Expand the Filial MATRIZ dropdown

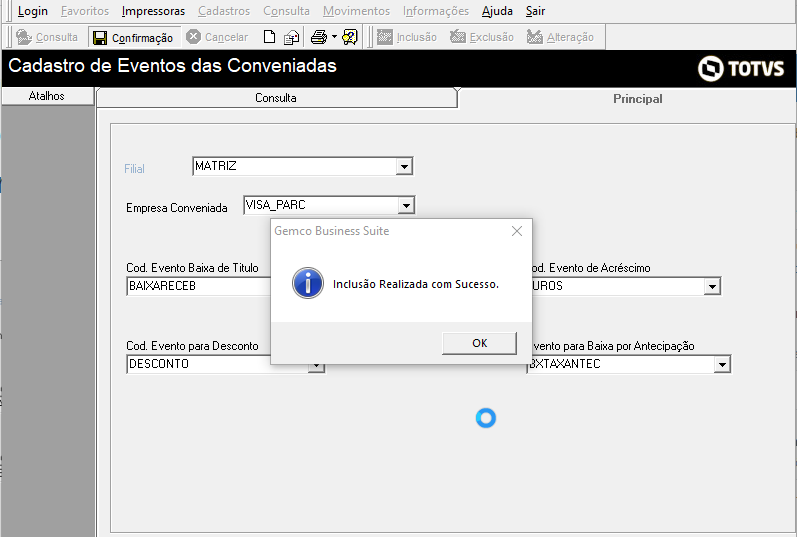pos(404,166)
